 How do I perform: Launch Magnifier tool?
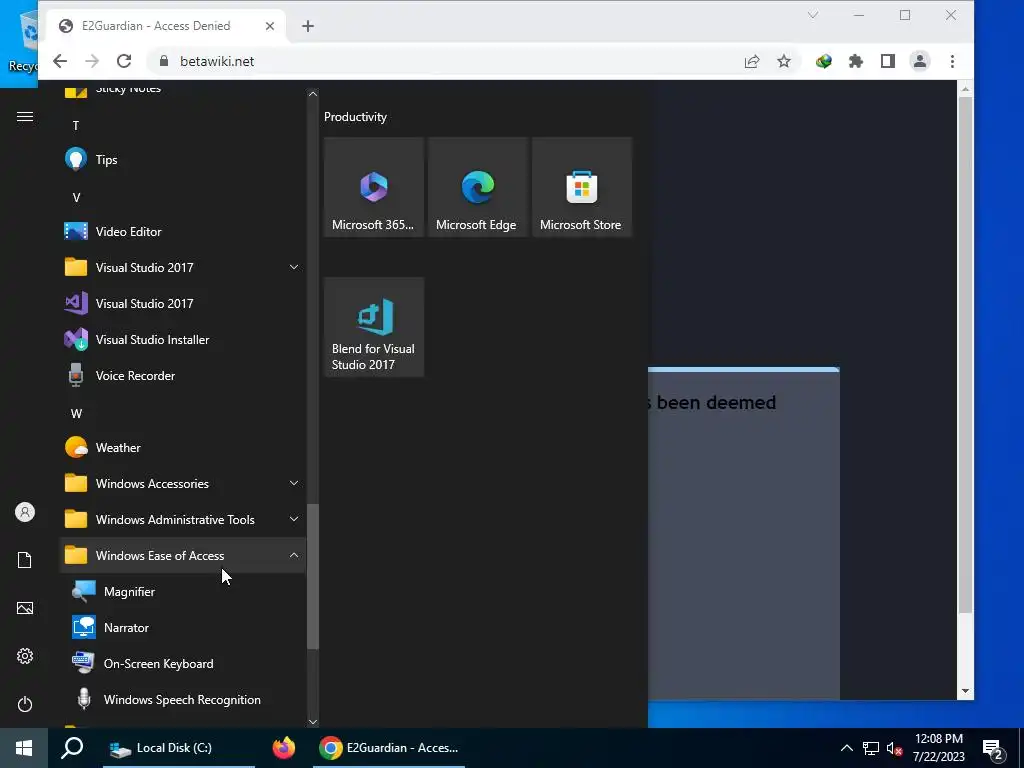182,592
